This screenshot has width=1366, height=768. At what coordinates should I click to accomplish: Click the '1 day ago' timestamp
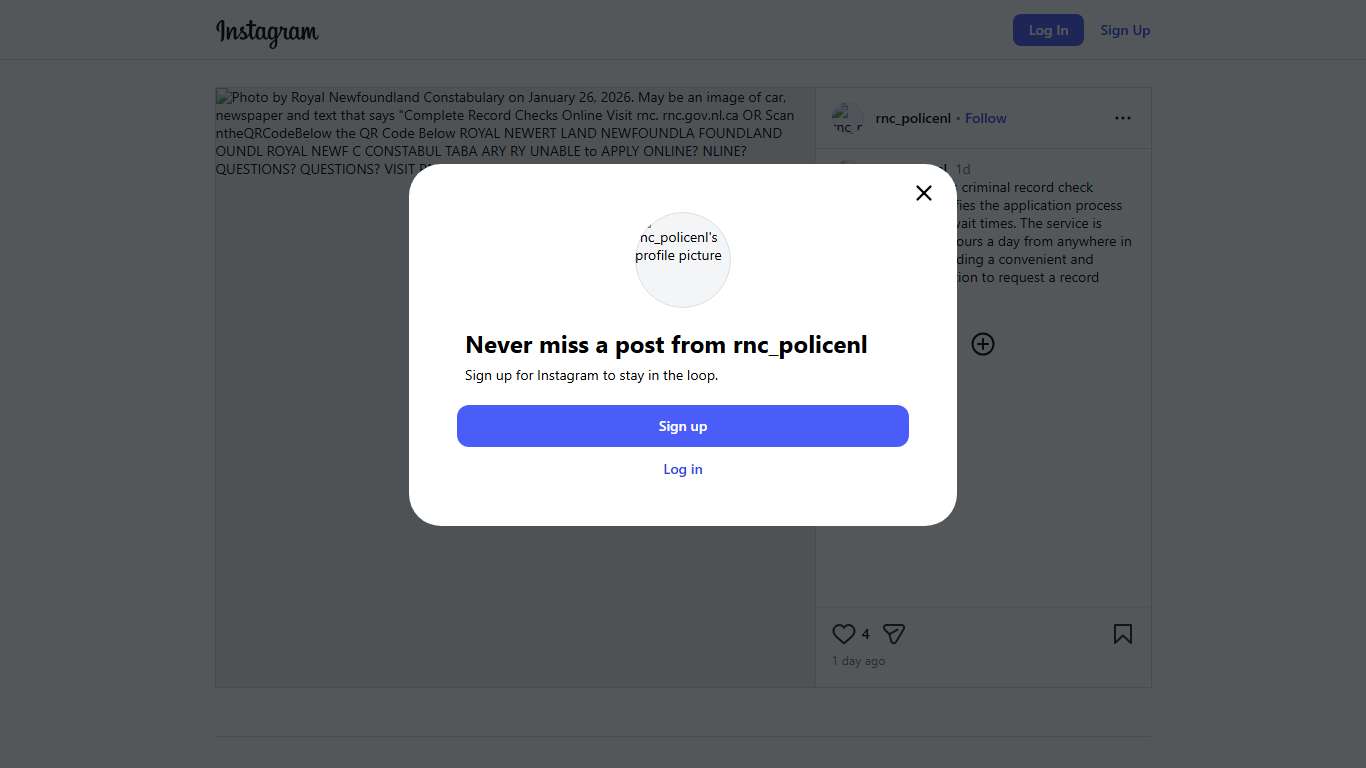(x=858, y=661)
